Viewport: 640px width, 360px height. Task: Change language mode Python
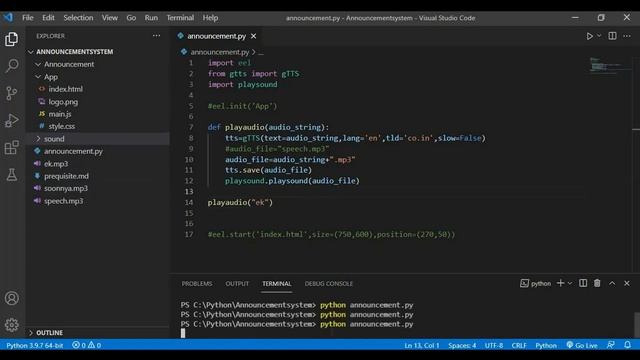[x=546, y=345]
